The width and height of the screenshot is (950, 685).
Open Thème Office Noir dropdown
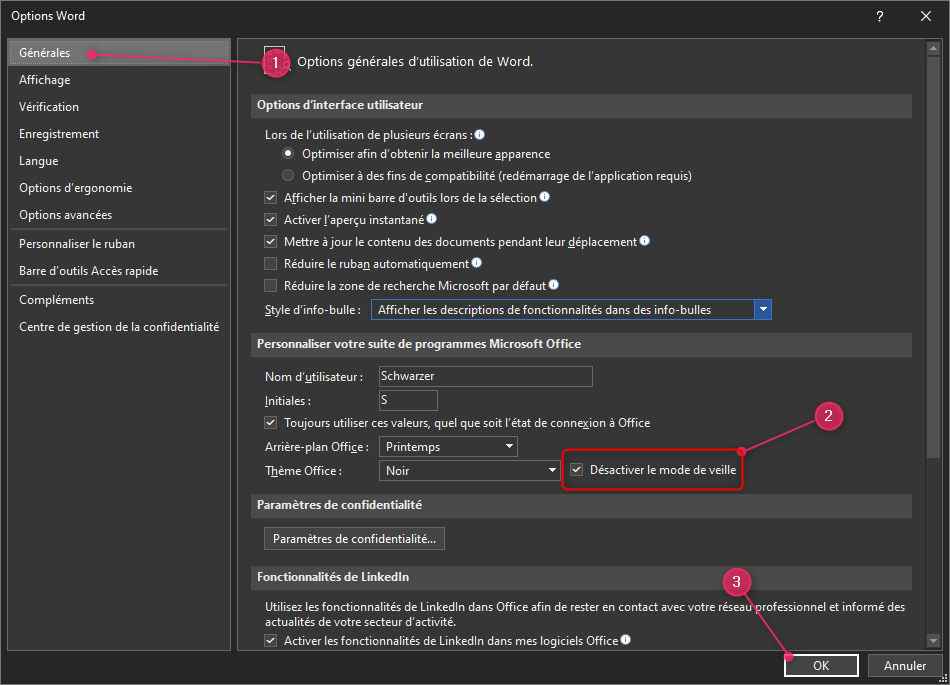pyautogui.click(x=470, y=471)
